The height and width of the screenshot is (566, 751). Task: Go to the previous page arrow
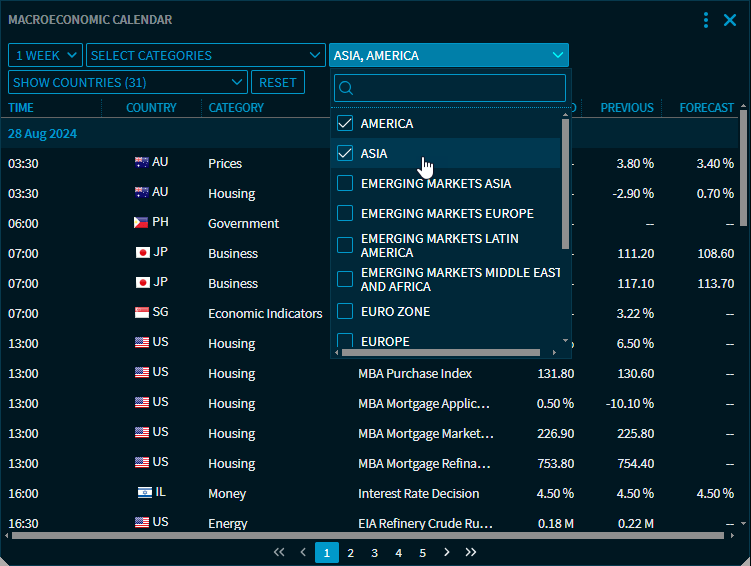(x=303, y=552)
